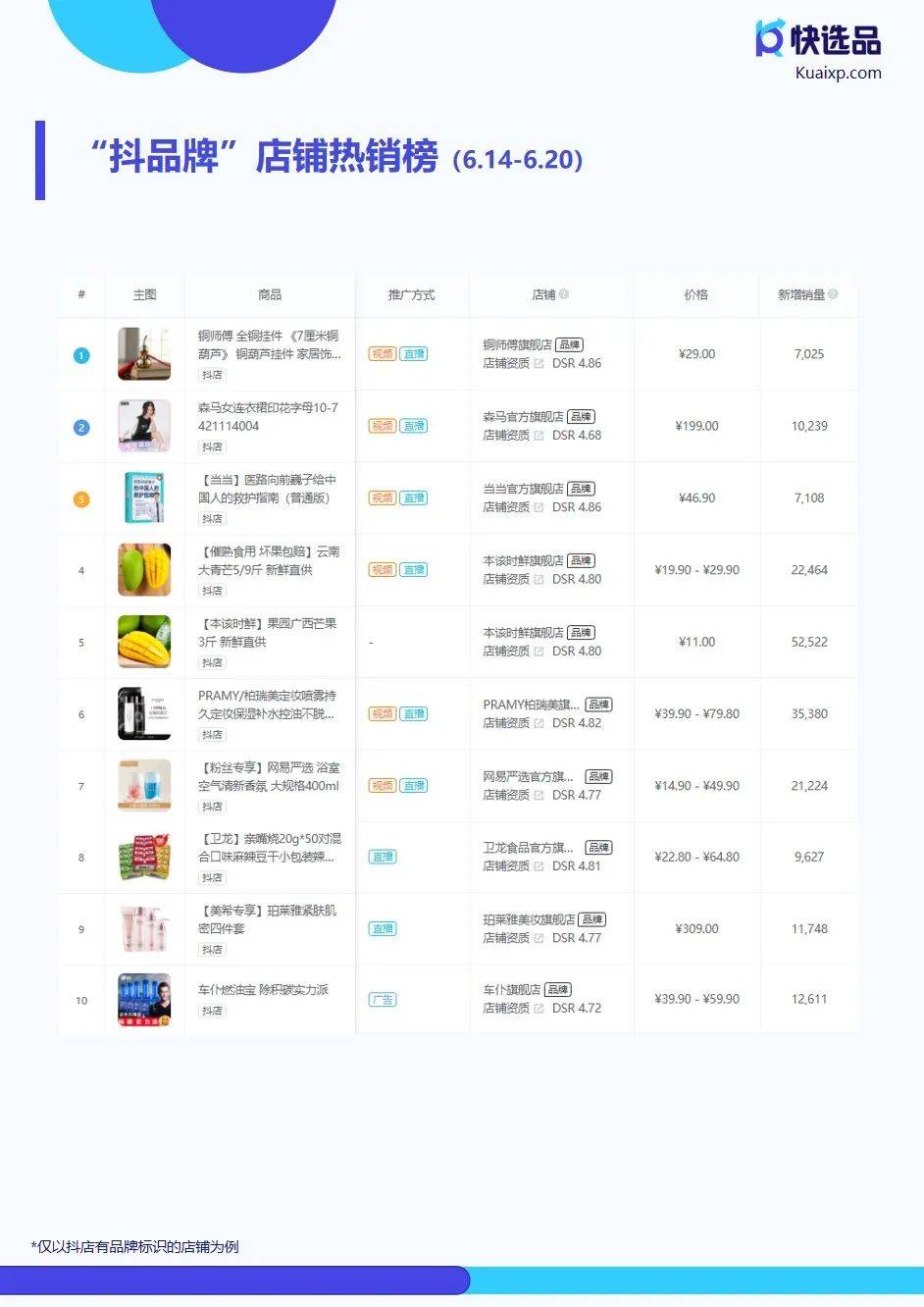Open external link icon for 铜师傅旗舰店 店铺资质
Image resolution: width=924 pixels, height=1307 pixels.
click(539, 364)
